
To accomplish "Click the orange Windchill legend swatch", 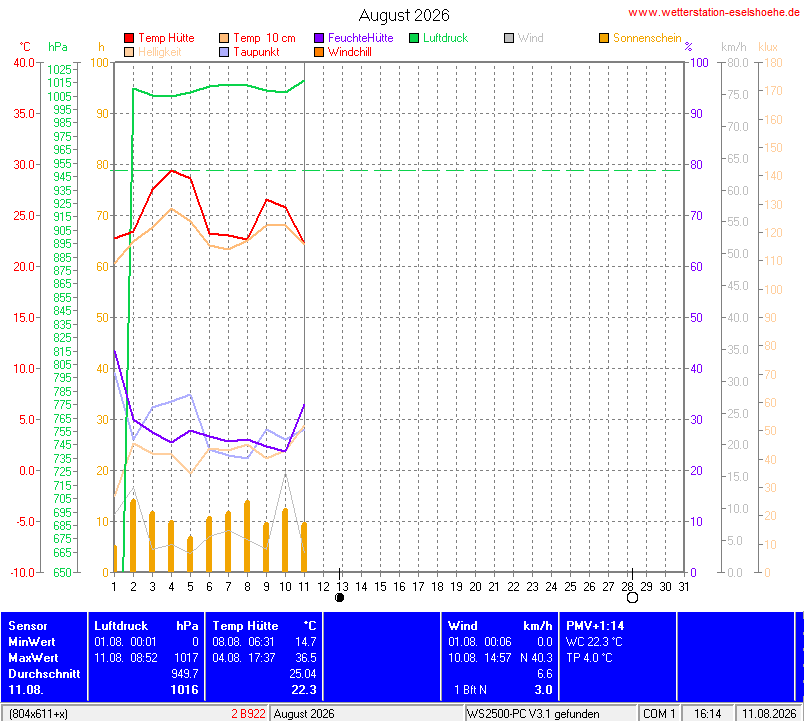I will (x=319, y=52).
